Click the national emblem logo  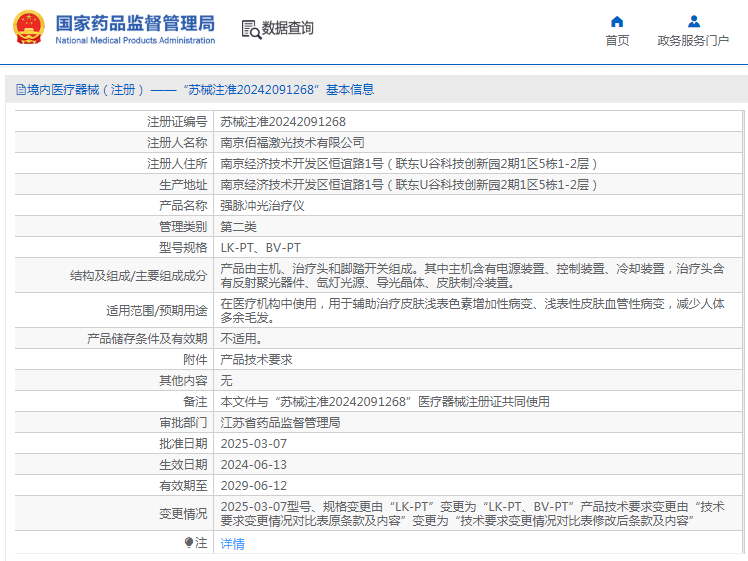click(29, 27)
